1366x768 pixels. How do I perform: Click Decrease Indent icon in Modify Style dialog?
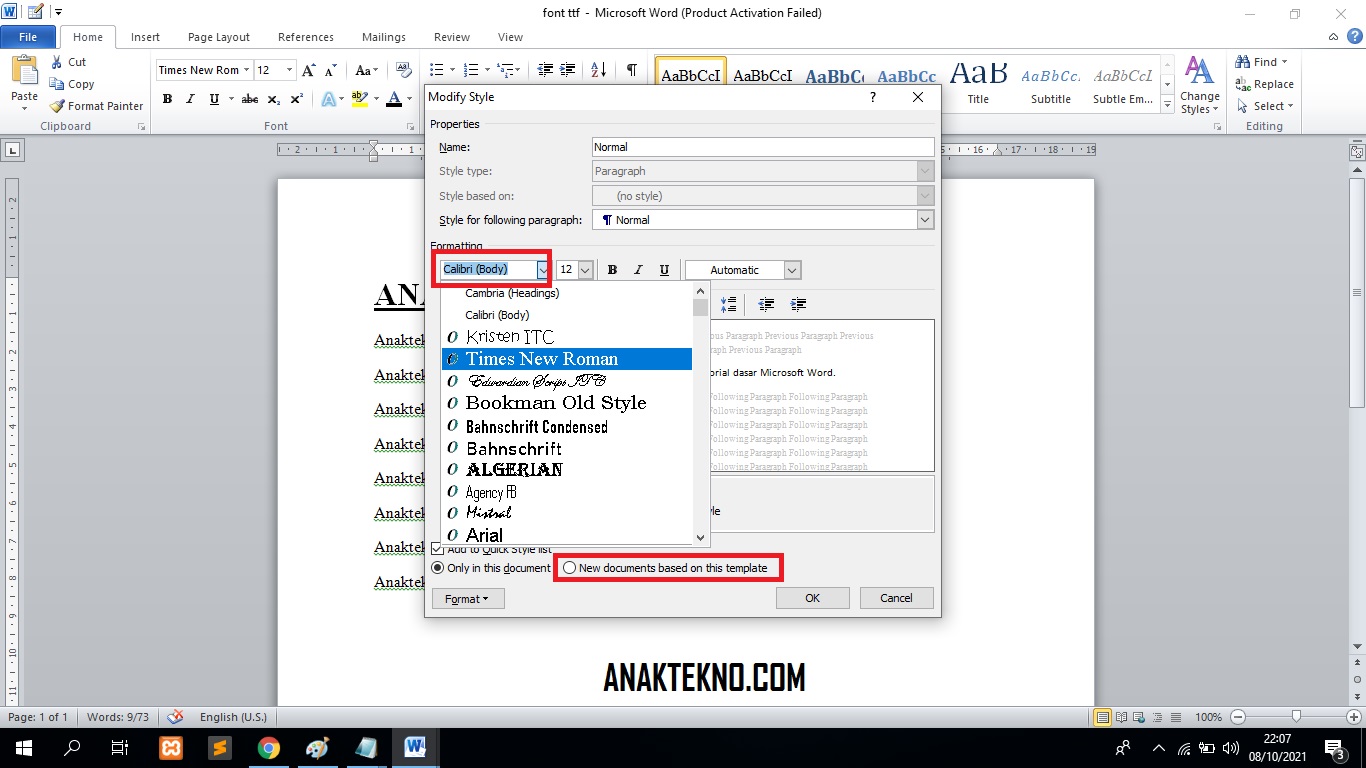pyautogui.click(x=766, y=304)
